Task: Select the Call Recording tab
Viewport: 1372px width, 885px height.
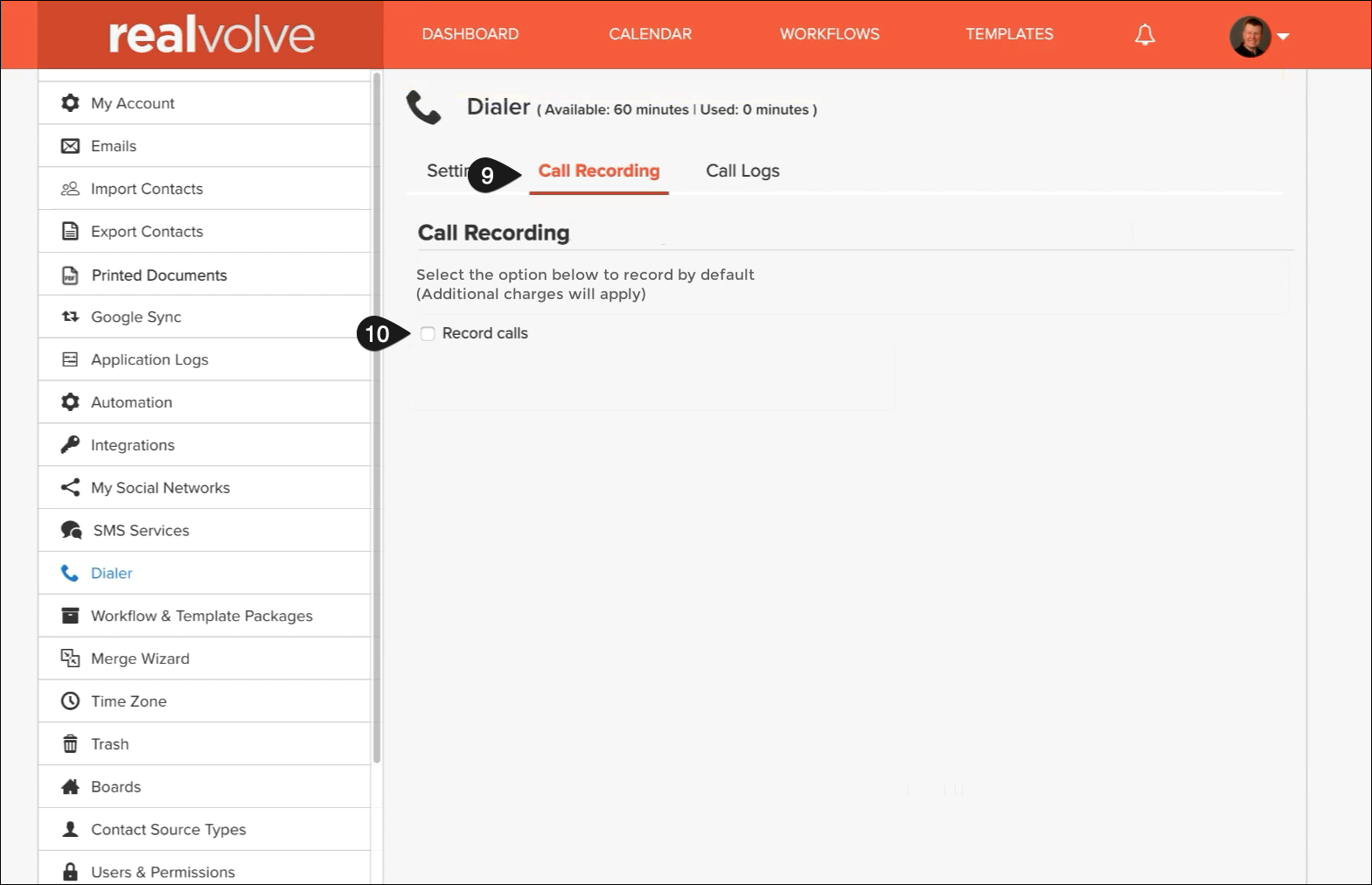Action: [x=599, y=171]
